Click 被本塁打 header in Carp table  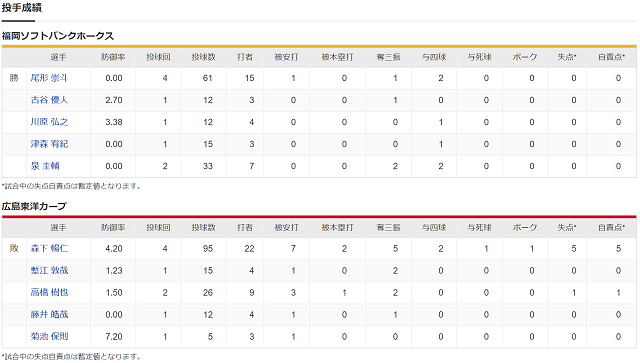338,227
